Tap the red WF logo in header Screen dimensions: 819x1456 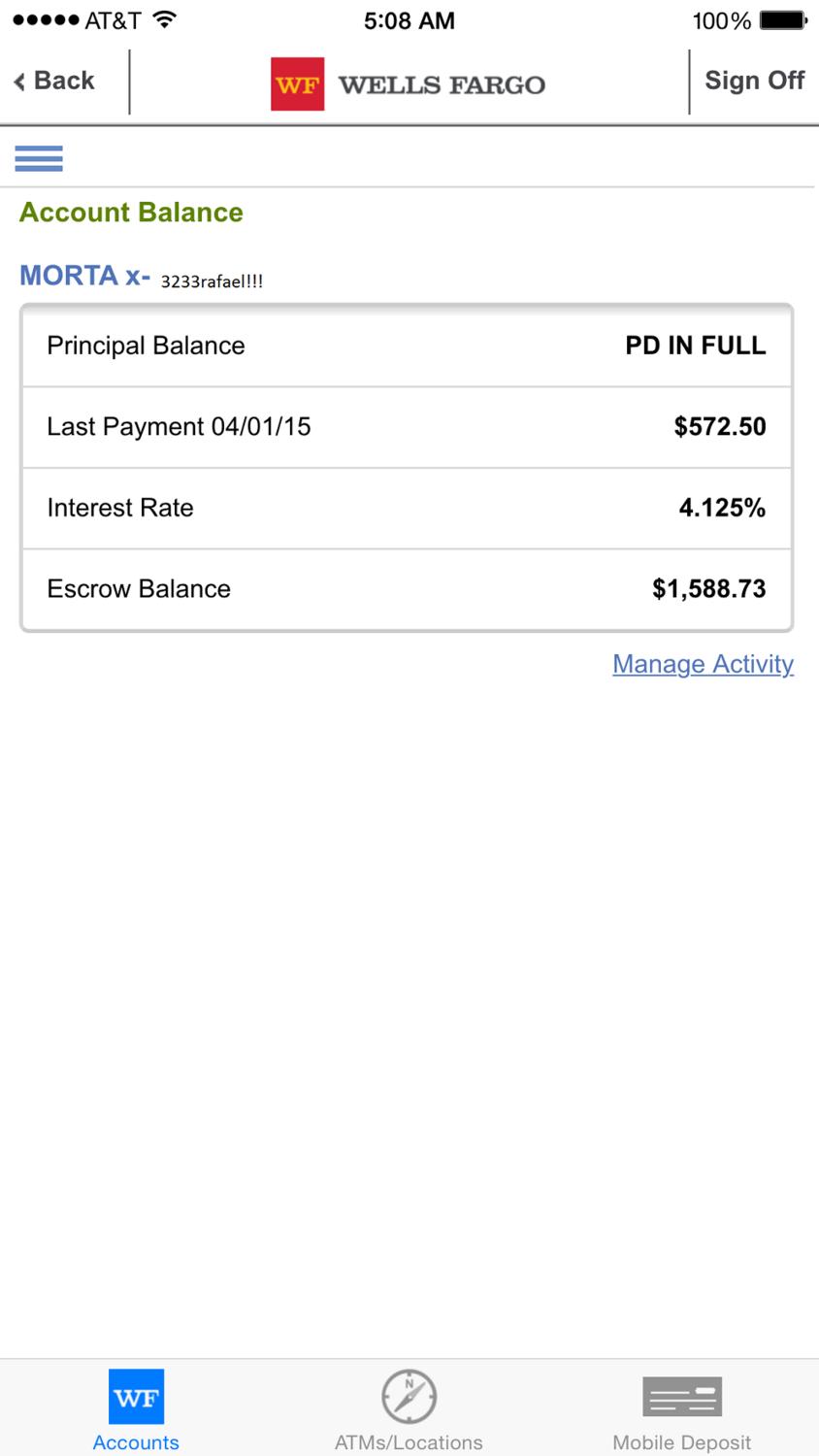click(297, 84)
